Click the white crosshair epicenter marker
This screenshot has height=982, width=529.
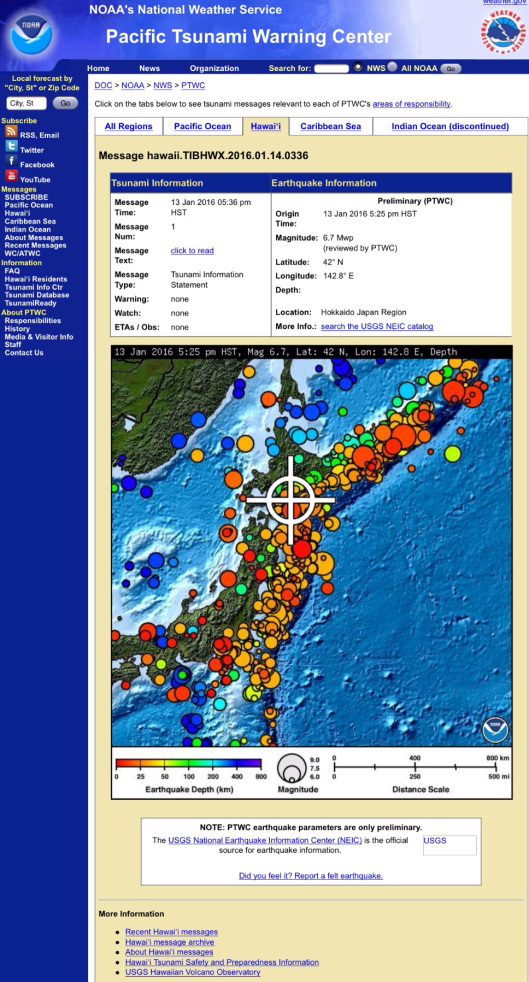[290, 500]
